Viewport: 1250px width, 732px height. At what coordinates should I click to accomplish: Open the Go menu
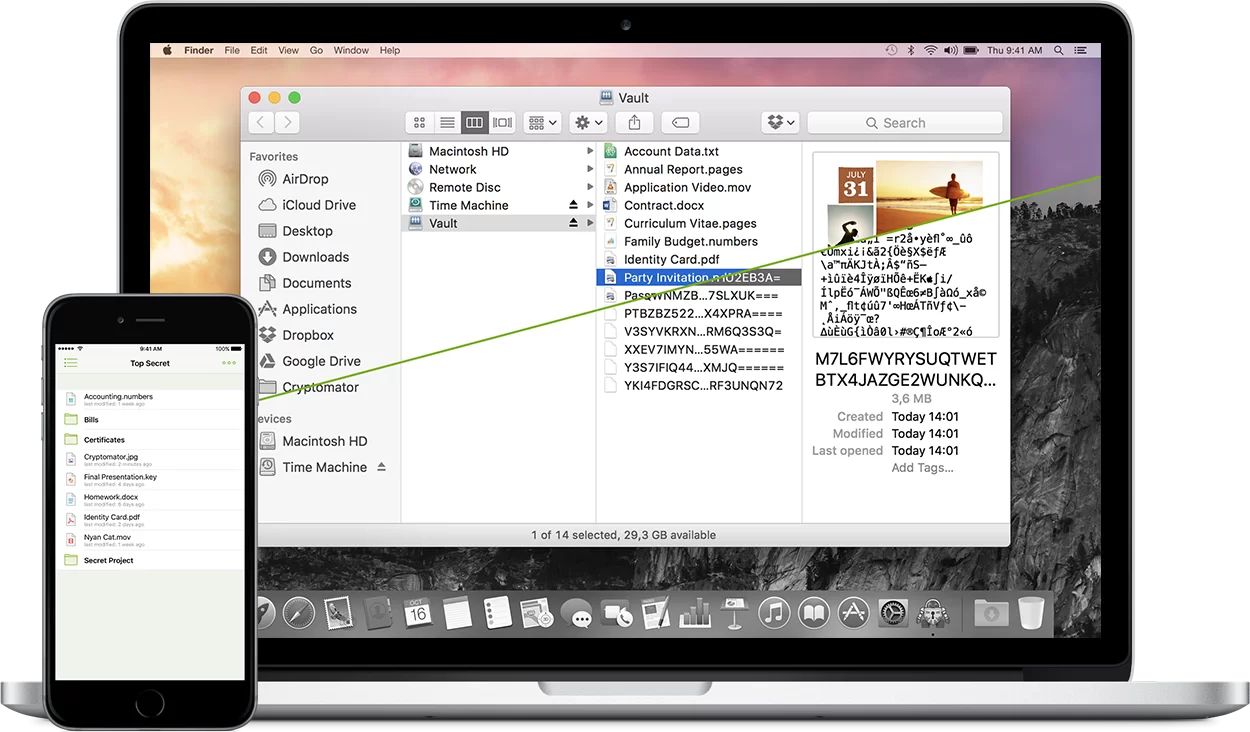coord(316,50)
